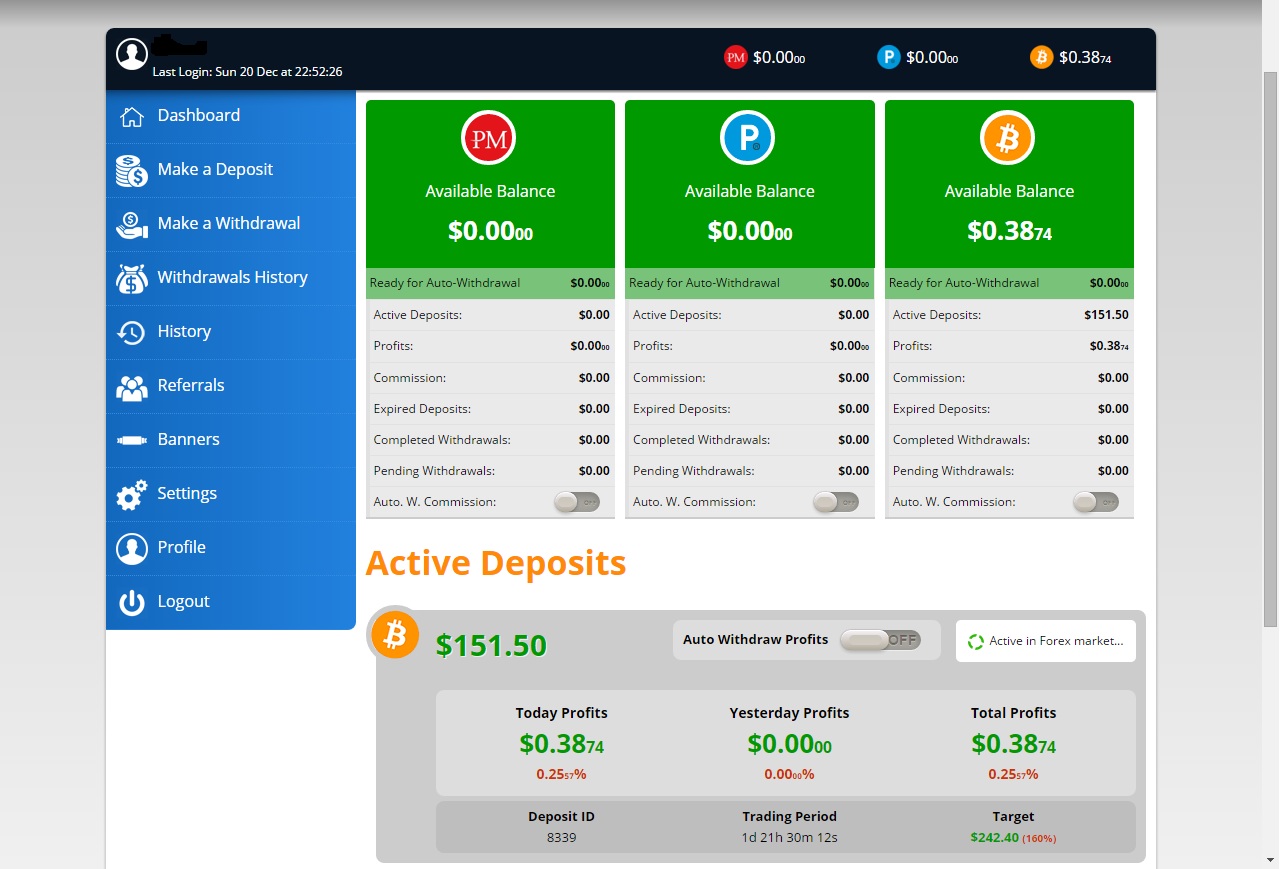Screen dimensions: 1280x869
Task: Enable Auto. W. Commission for Bitcoin
Action: click(x=1096, y=502)
